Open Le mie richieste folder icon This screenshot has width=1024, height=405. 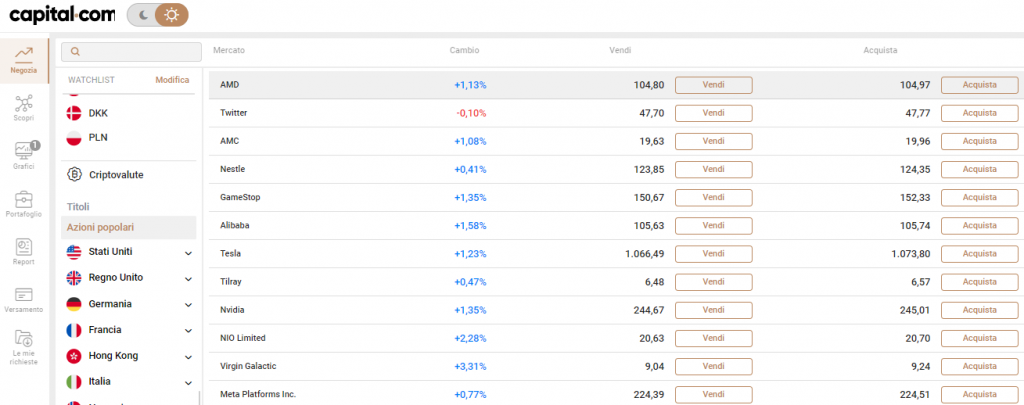pyautogui.click(x=24, y=338)
